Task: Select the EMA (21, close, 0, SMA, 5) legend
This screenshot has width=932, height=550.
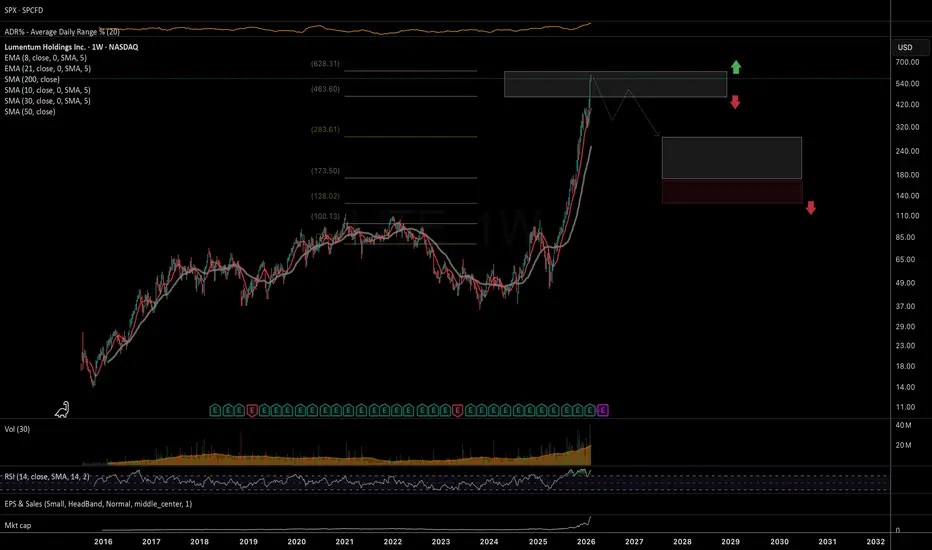Action: [48, 68]
